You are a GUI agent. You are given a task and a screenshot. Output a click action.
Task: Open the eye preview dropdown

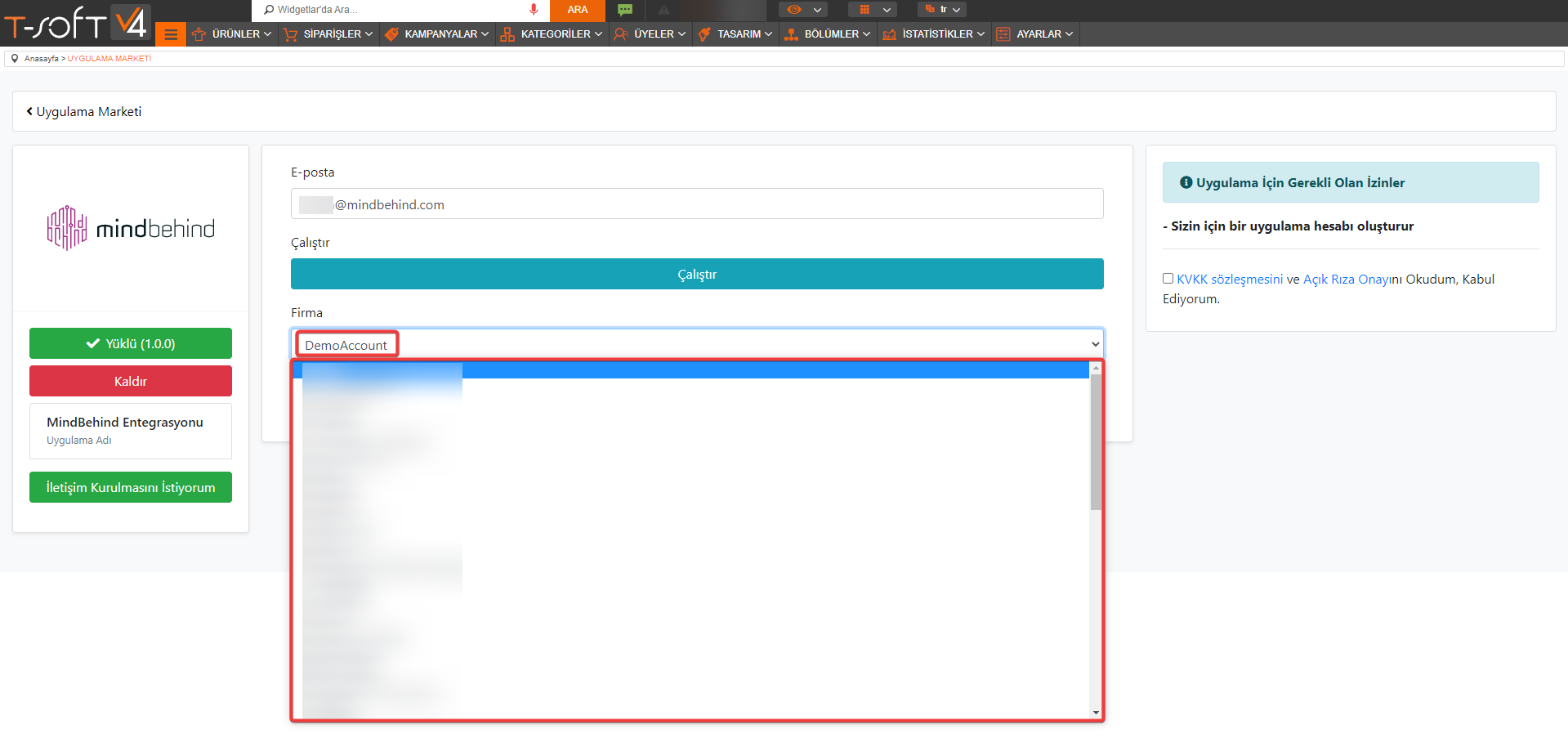pyautogui.click(x=803, y=10)
